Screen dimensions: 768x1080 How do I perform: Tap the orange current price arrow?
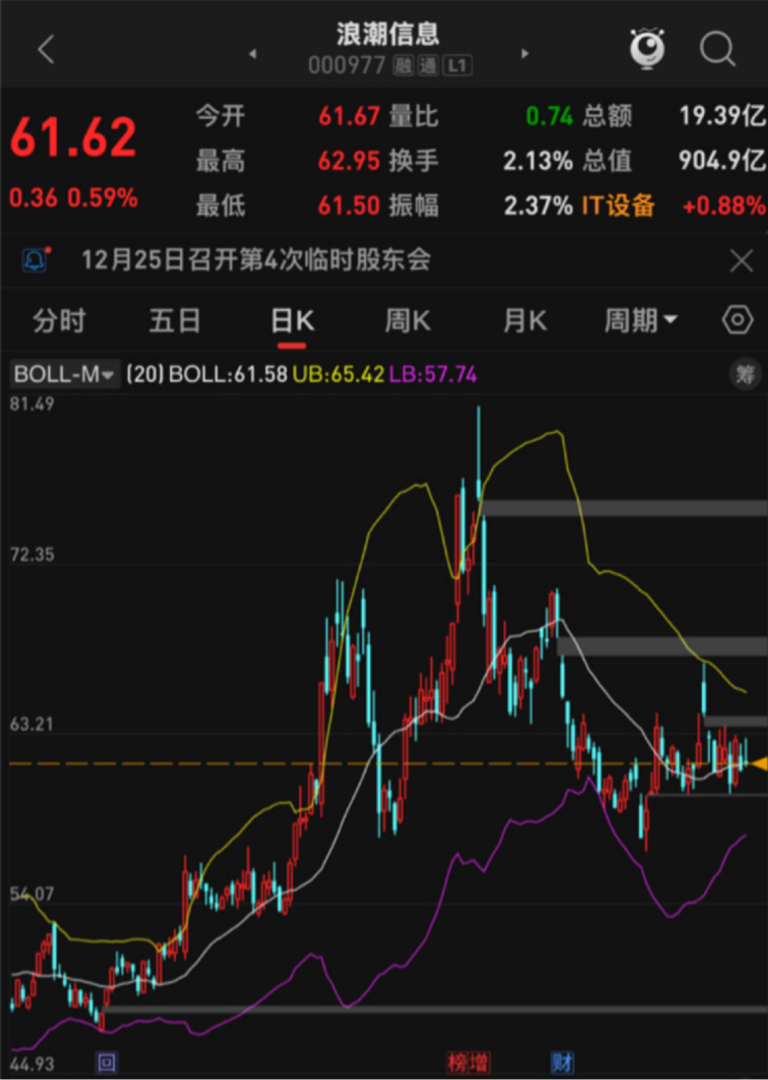760,764
